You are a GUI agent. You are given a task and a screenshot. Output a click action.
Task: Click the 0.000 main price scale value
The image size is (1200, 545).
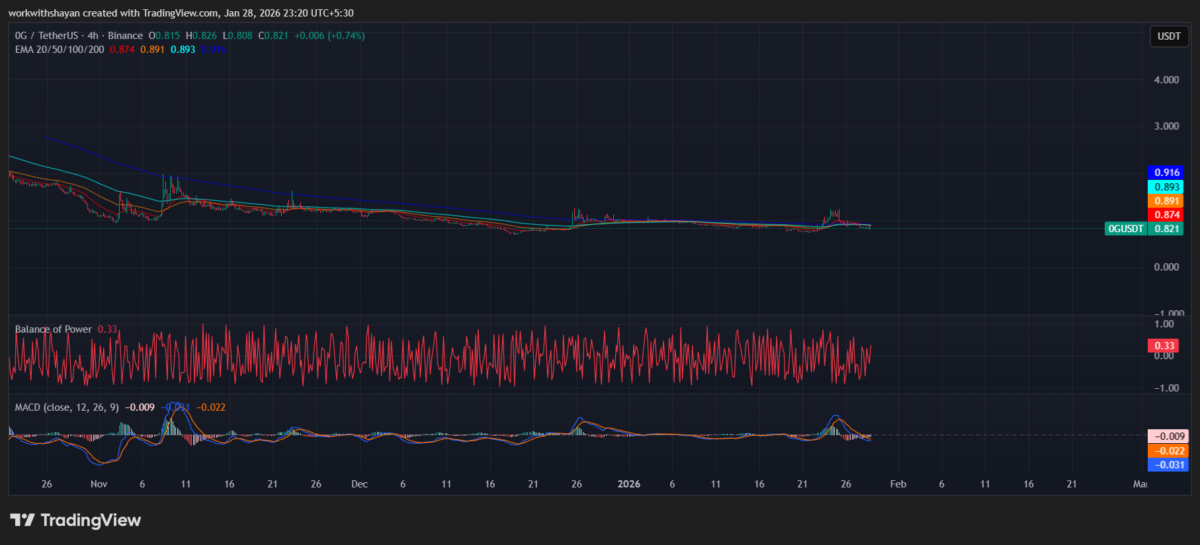click(1167, 267)
